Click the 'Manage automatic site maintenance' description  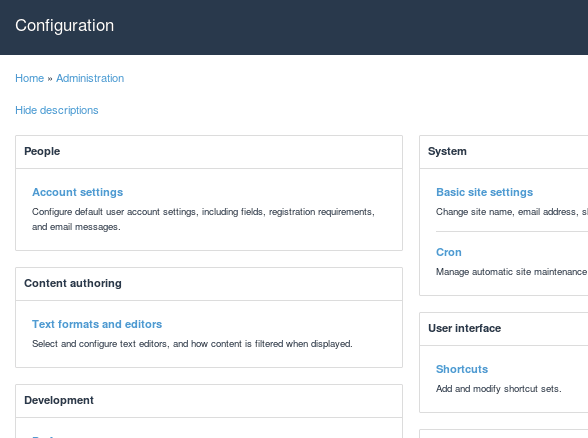coord(512,272)
